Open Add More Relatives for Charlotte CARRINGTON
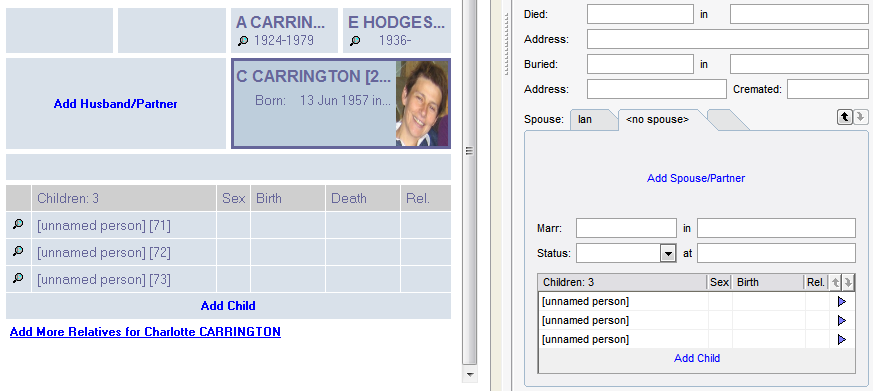 (x=145, y=332)
